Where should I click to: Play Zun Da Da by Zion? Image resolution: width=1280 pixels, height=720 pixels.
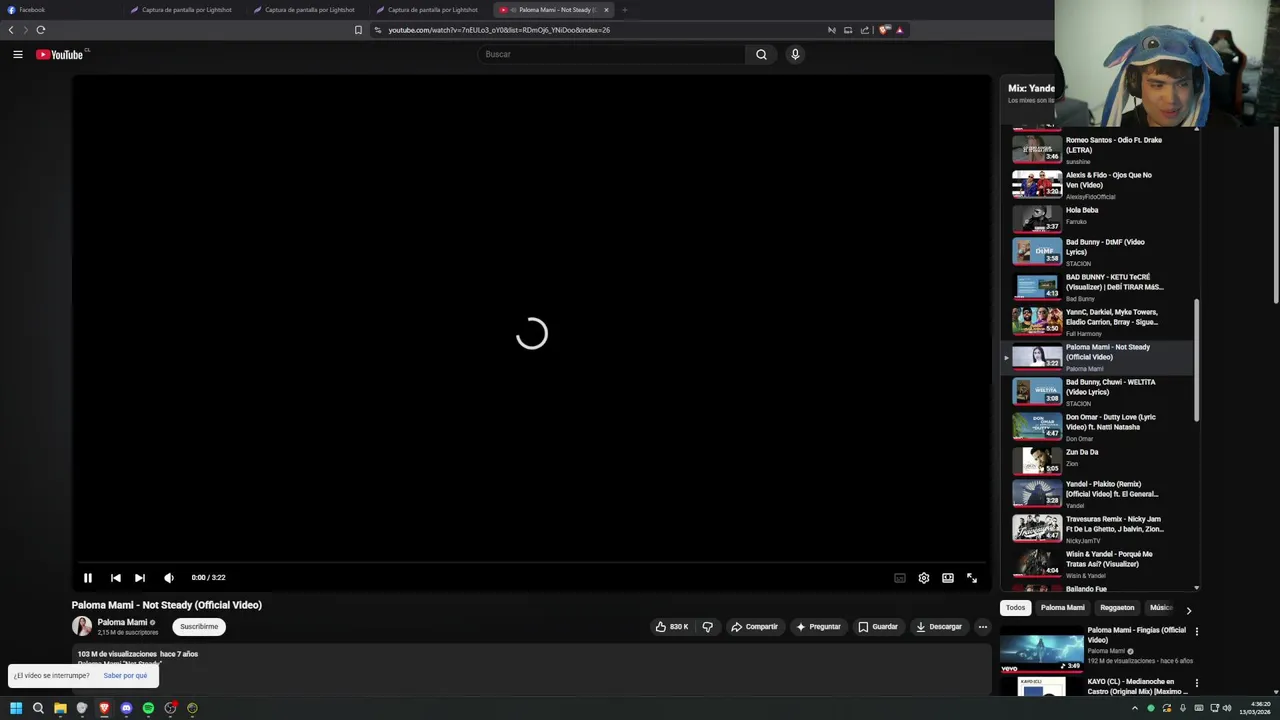tap(1098, 459)
